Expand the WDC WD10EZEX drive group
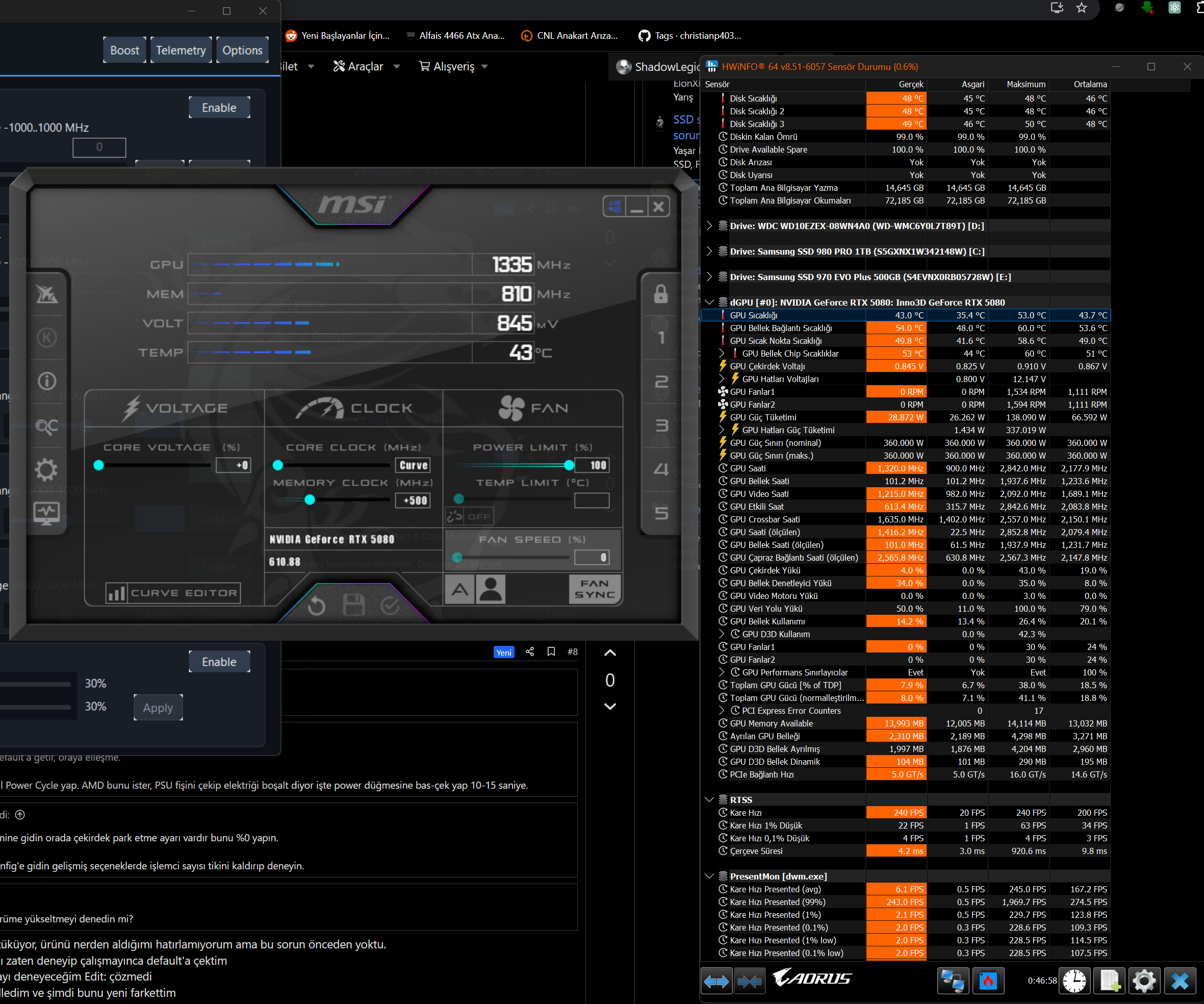 pyautogui.click(x=709, y=226)
